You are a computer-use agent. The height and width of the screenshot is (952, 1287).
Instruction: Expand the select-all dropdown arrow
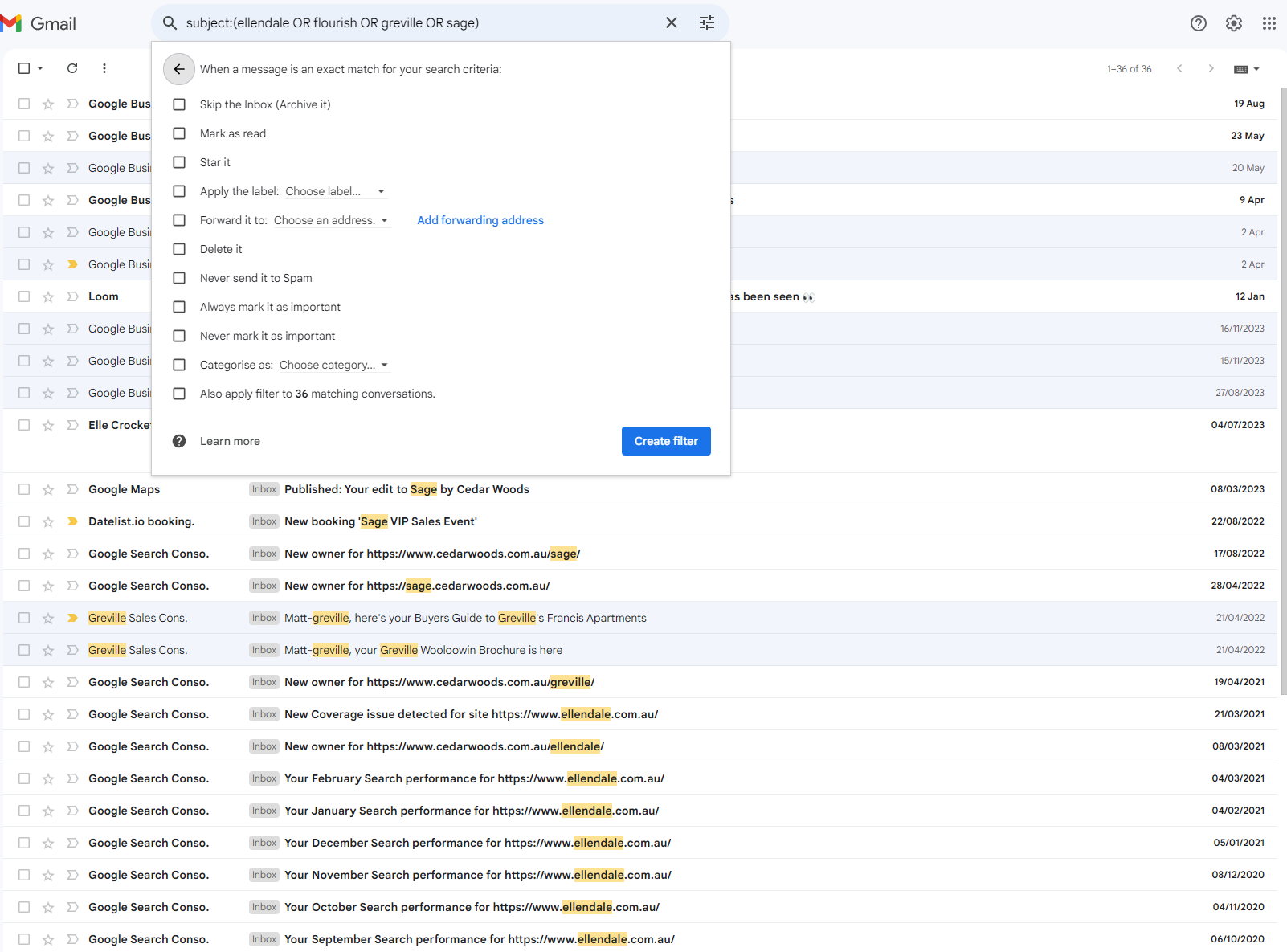40,68
